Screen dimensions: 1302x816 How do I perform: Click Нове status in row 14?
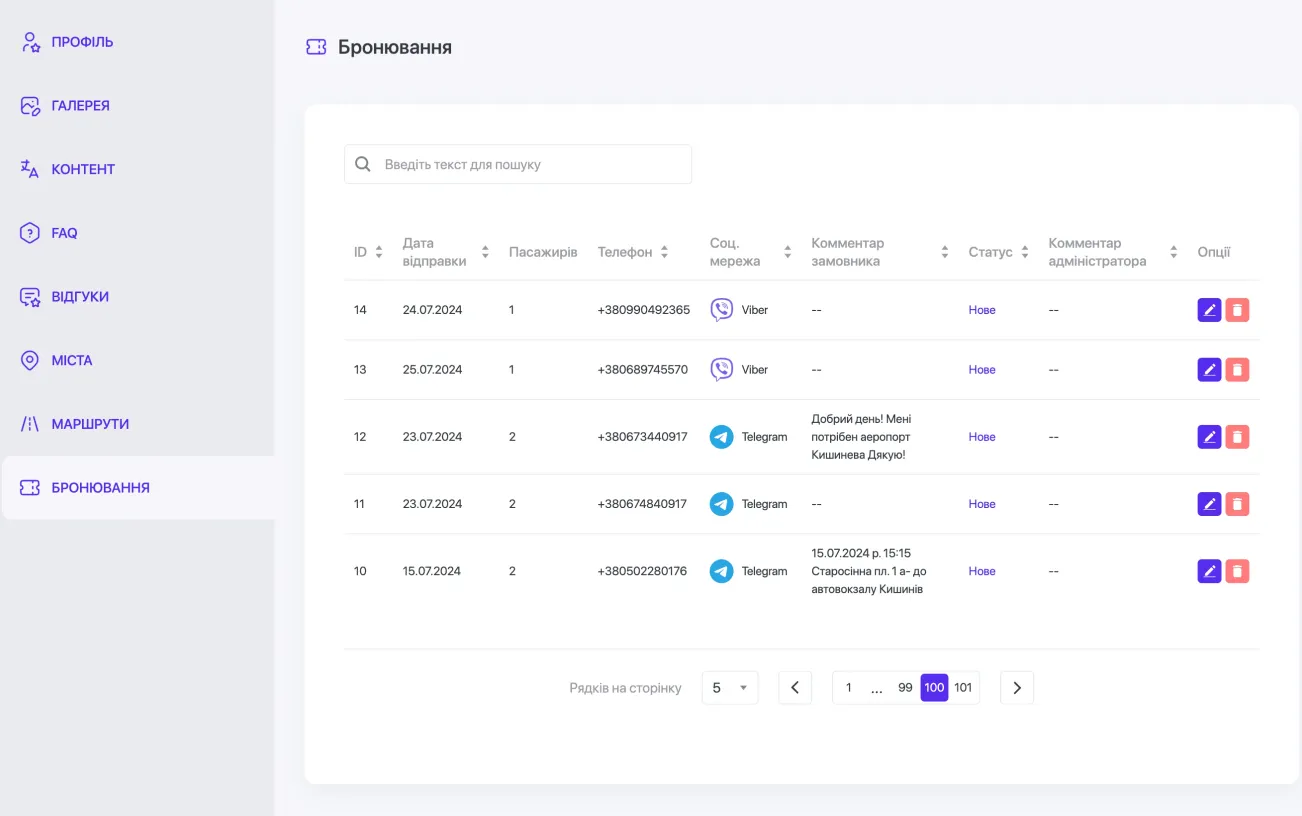click(982, 310)
